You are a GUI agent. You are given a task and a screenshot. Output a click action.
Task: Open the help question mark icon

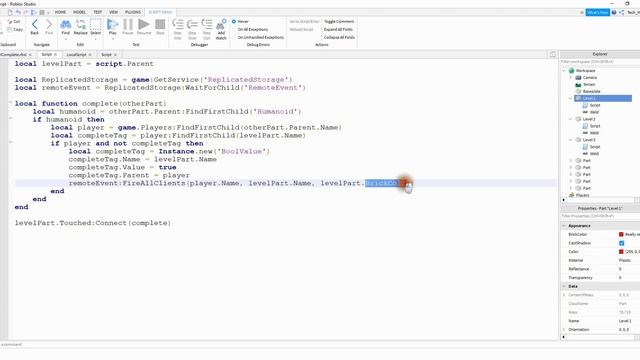pyautogui.click(x=614, y=13)
